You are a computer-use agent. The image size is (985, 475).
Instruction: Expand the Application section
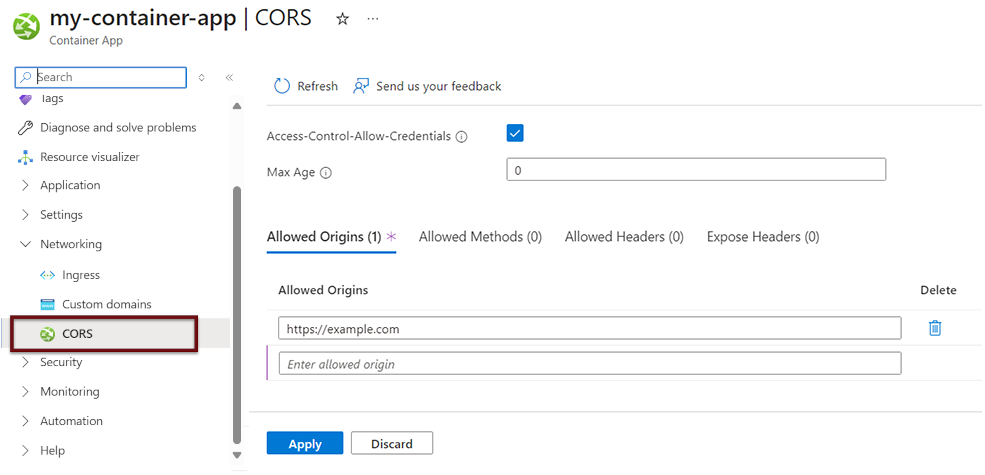(70, 185)
